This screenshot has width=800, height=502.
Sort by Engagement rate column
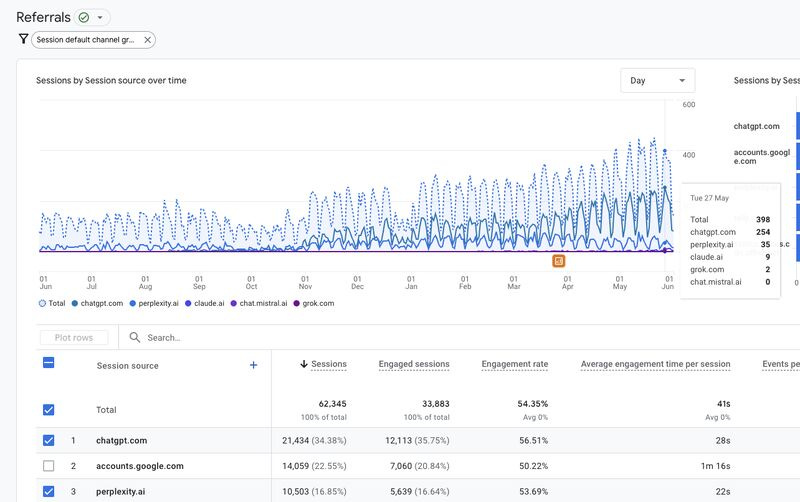click(515, 364)
